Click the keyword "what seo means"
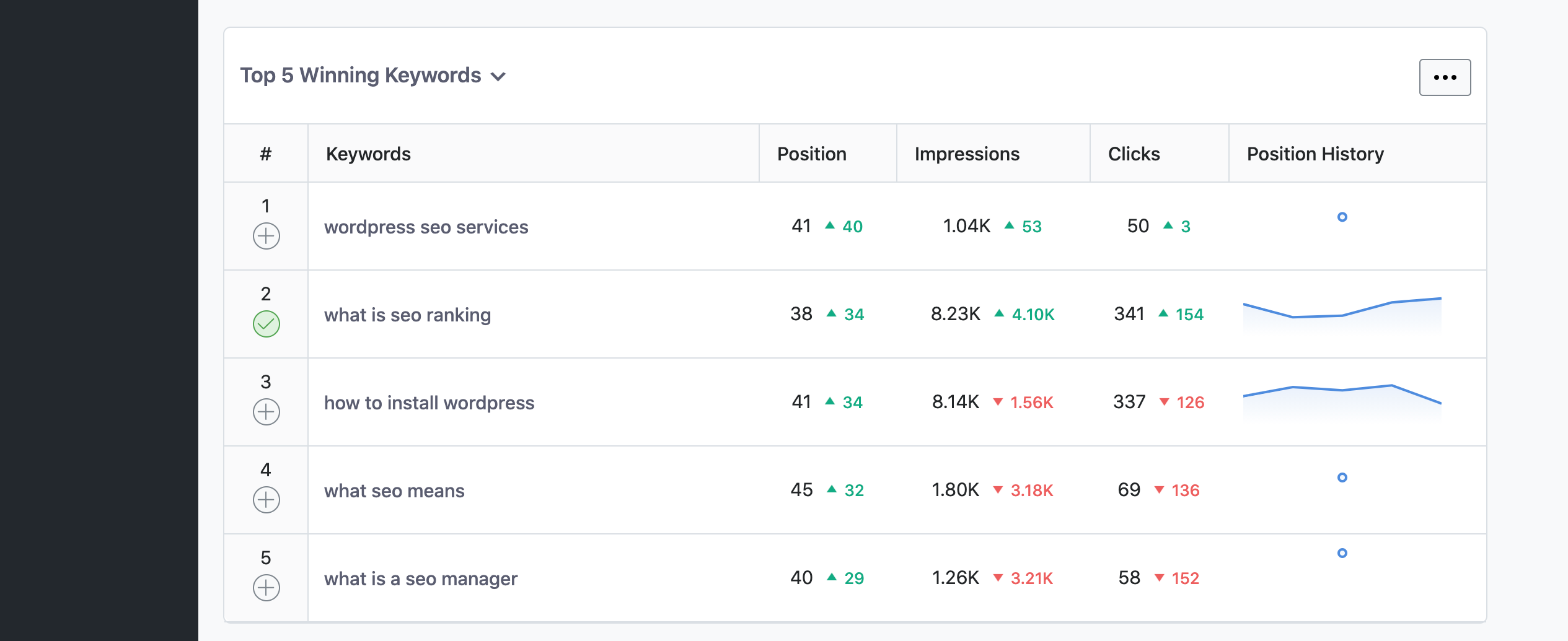 (x=395, y=490)
